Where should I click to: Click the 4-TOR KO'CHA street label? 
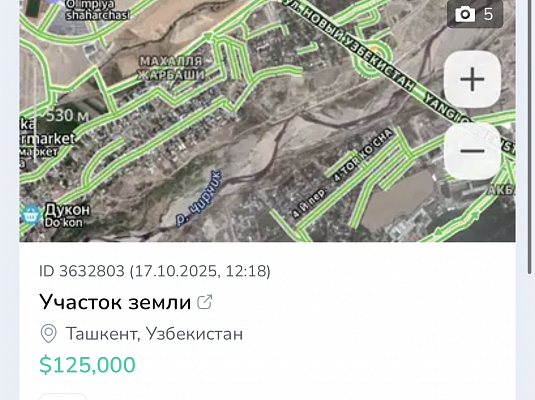pyautogui.click(x=363, y=156)
